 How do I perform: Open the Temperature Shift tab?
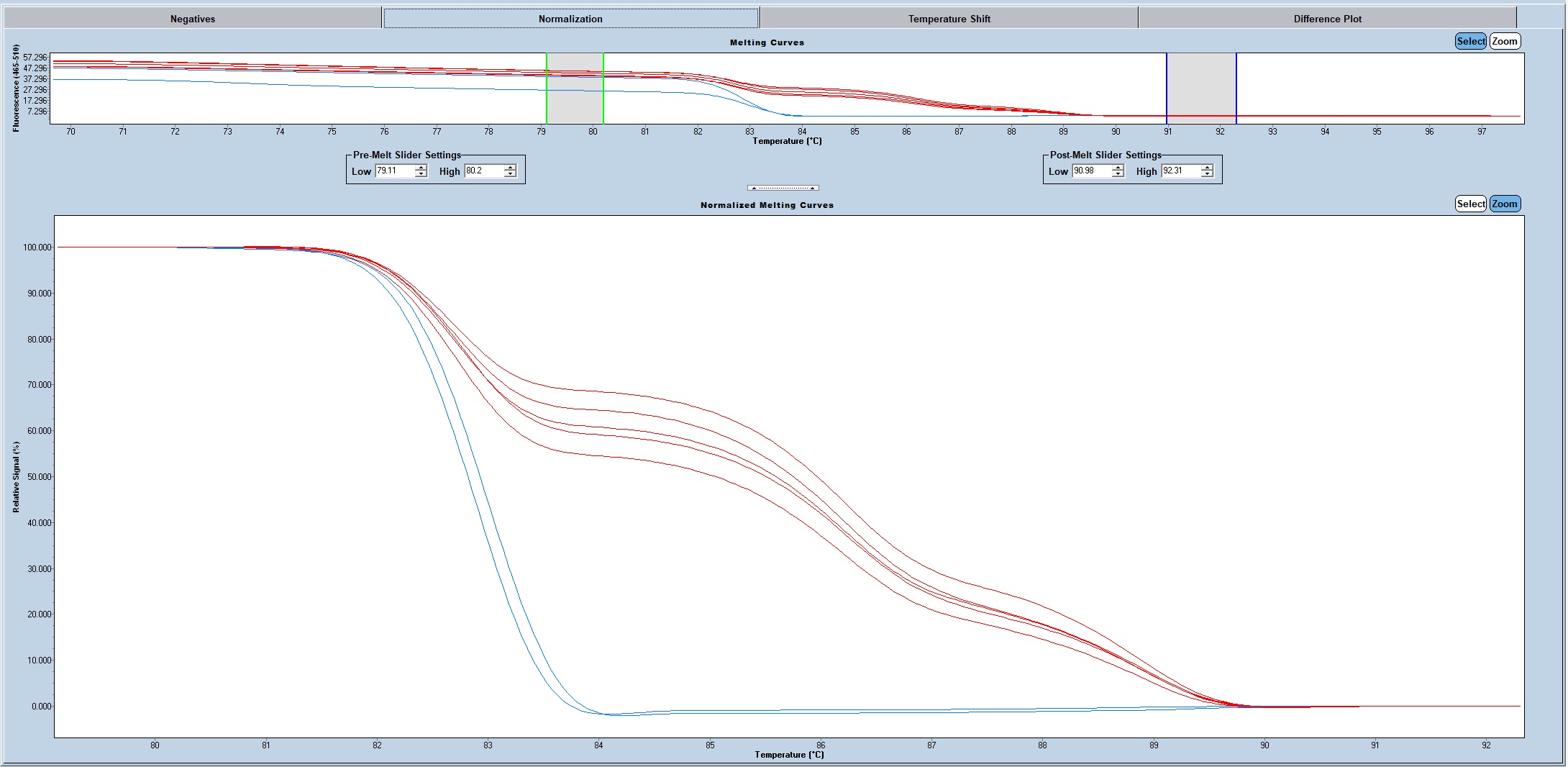[949, 19]
